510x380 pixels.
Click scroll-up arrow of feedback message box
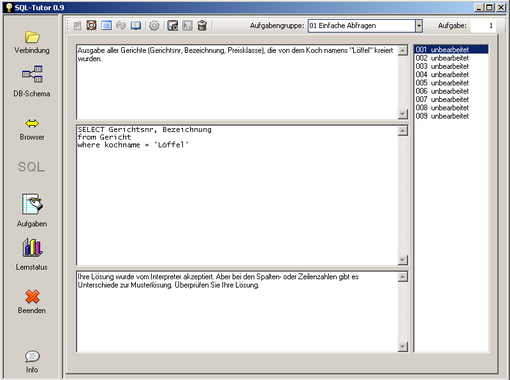pyautogui.click(x=403, y=277)
